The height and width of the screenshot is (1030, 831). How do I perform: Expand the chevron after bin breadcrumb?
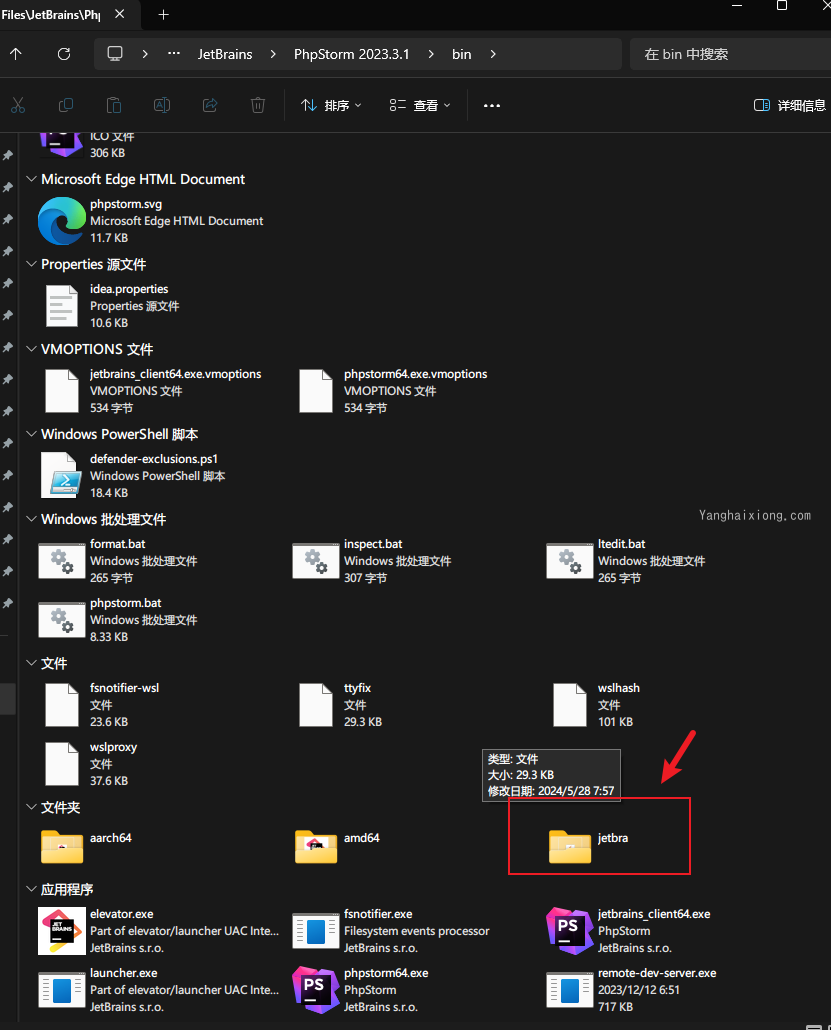[x=493, y=54]
